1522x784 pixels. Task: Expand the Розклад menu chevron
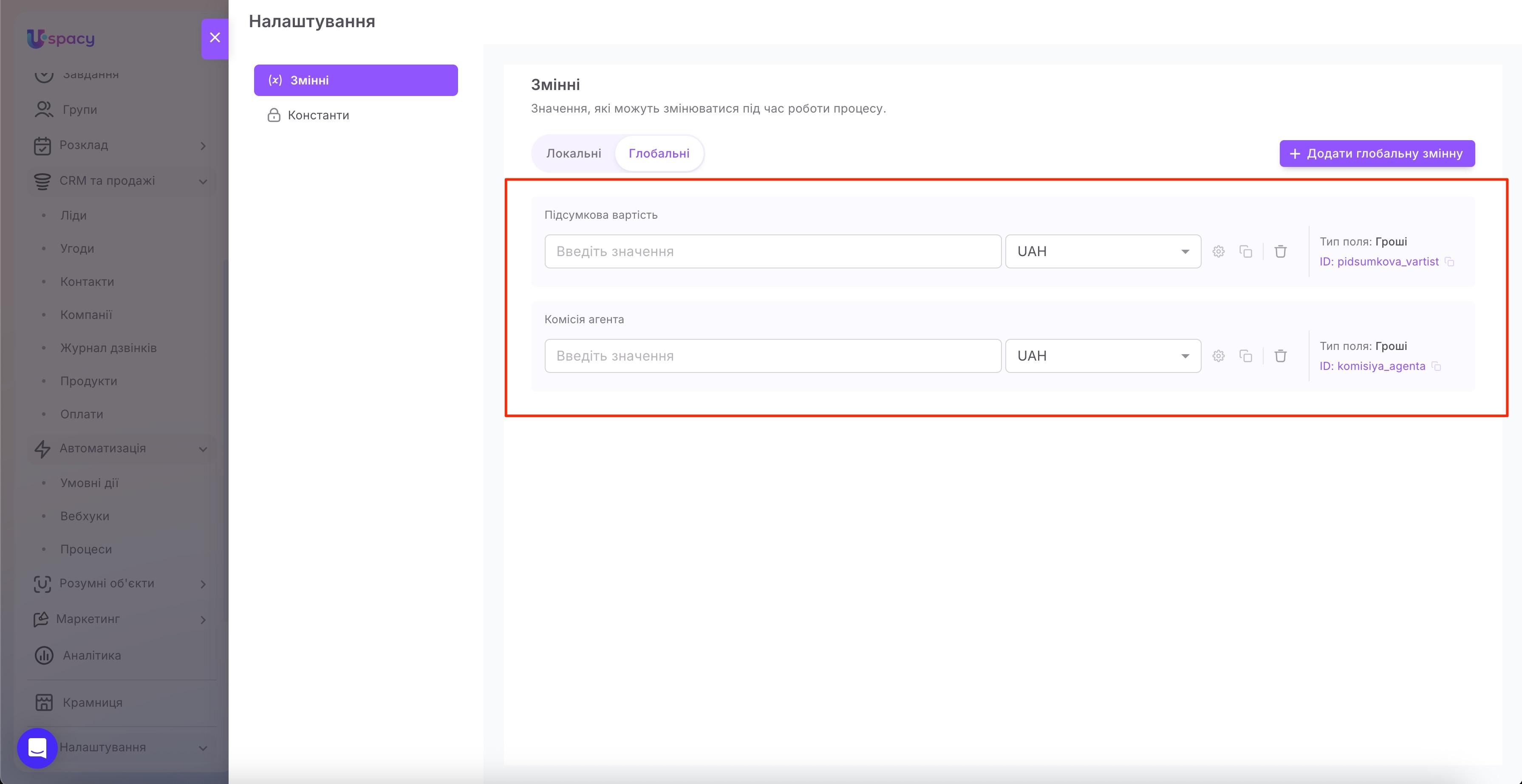(203, 146)
